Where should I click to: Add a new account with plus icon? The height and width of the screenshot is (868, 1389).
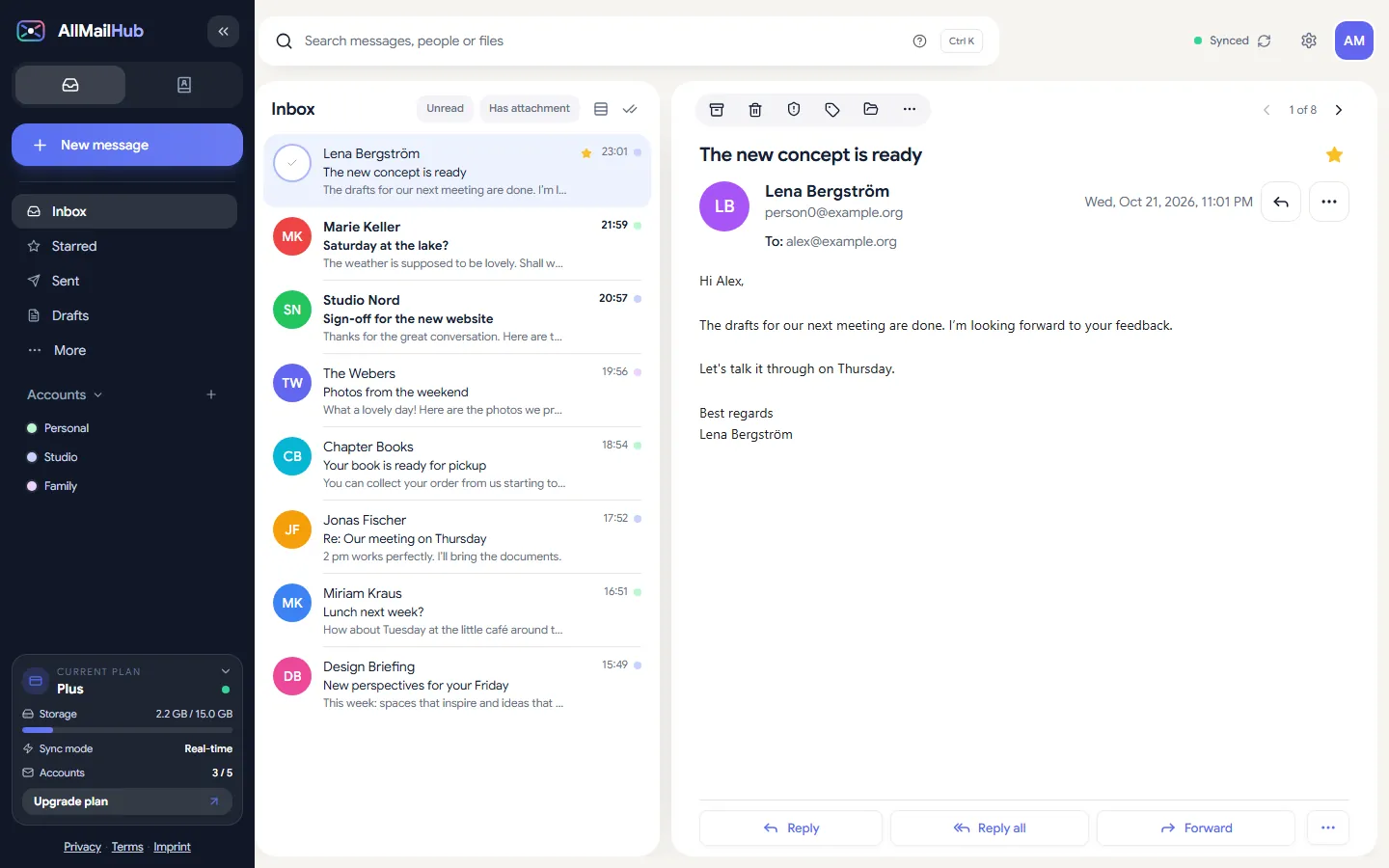tap(211, 394)
